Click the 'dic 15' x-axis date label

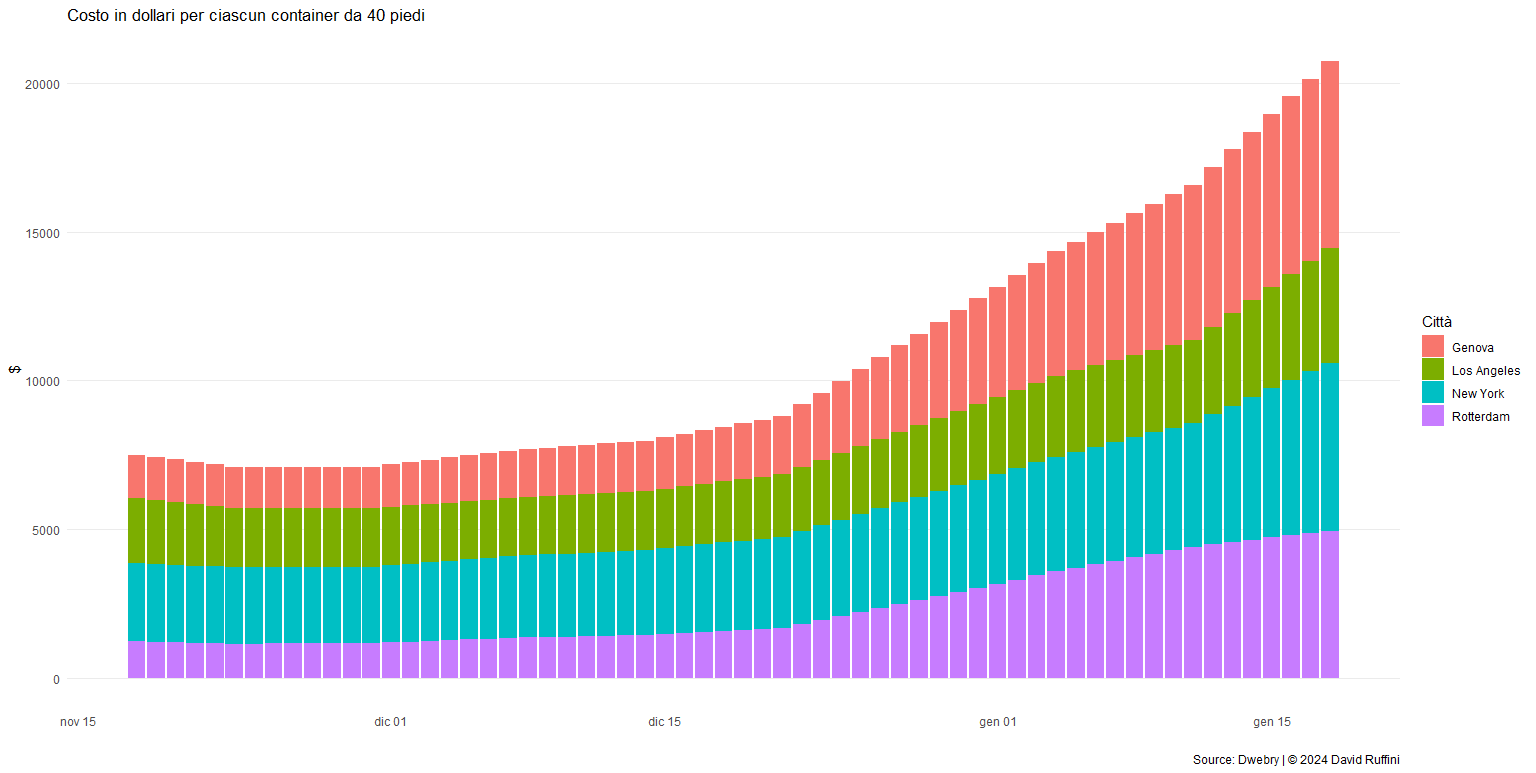pos(665,722)
